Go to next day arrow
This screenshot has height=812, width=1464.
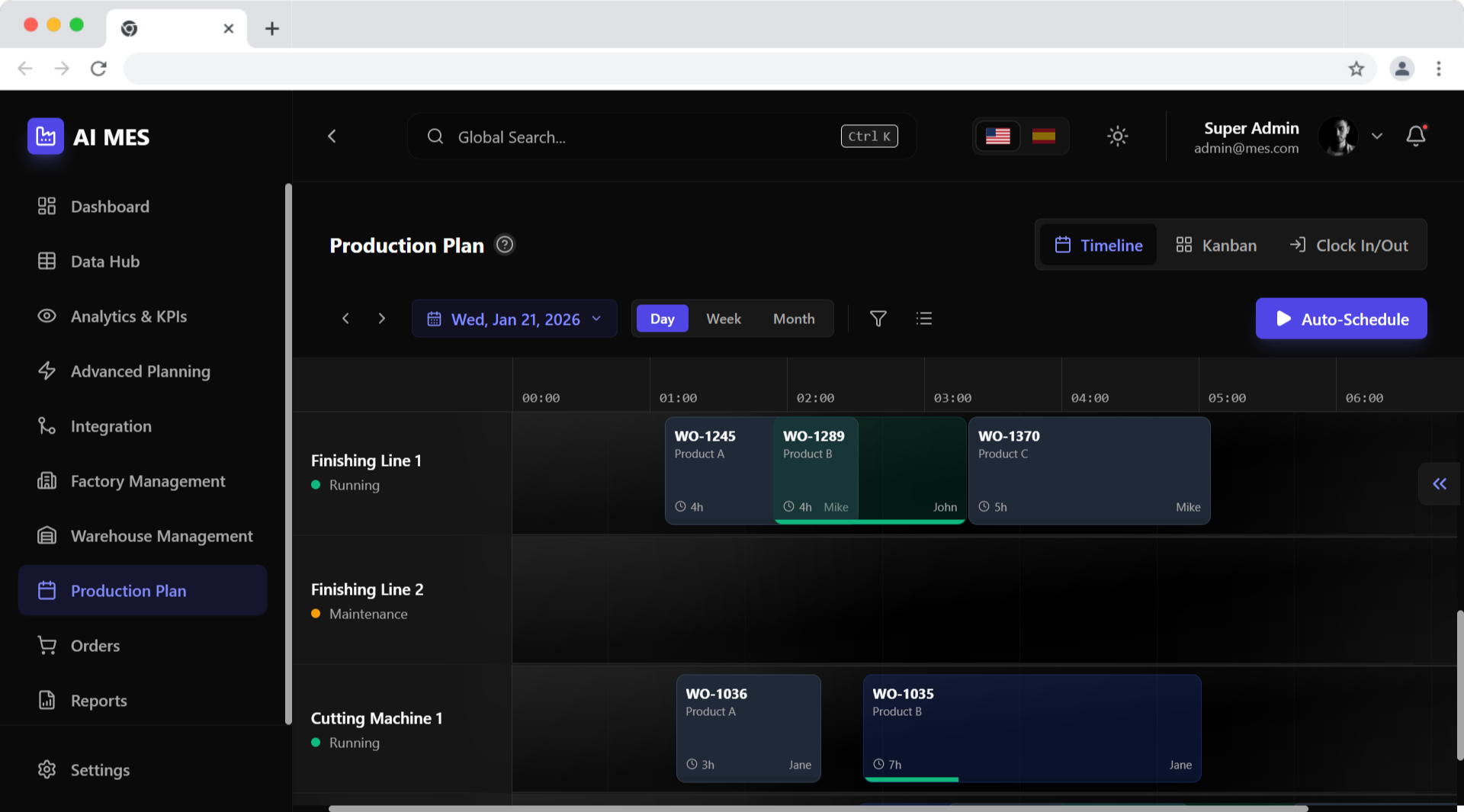click(x=382, y=319)
